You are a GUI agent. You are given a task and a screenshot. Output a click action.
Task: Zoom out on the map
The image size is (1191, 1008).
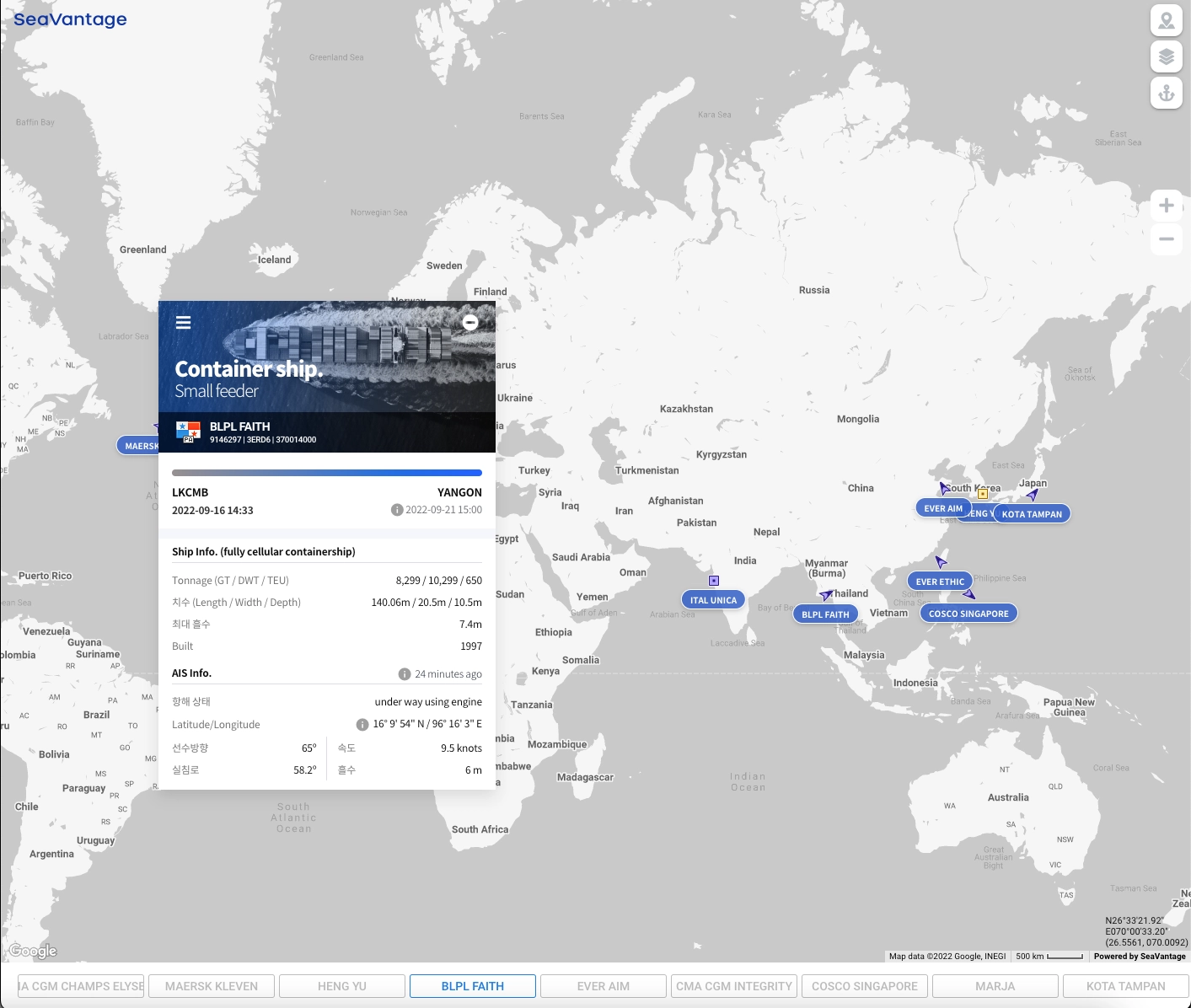tap(1167, 239)
